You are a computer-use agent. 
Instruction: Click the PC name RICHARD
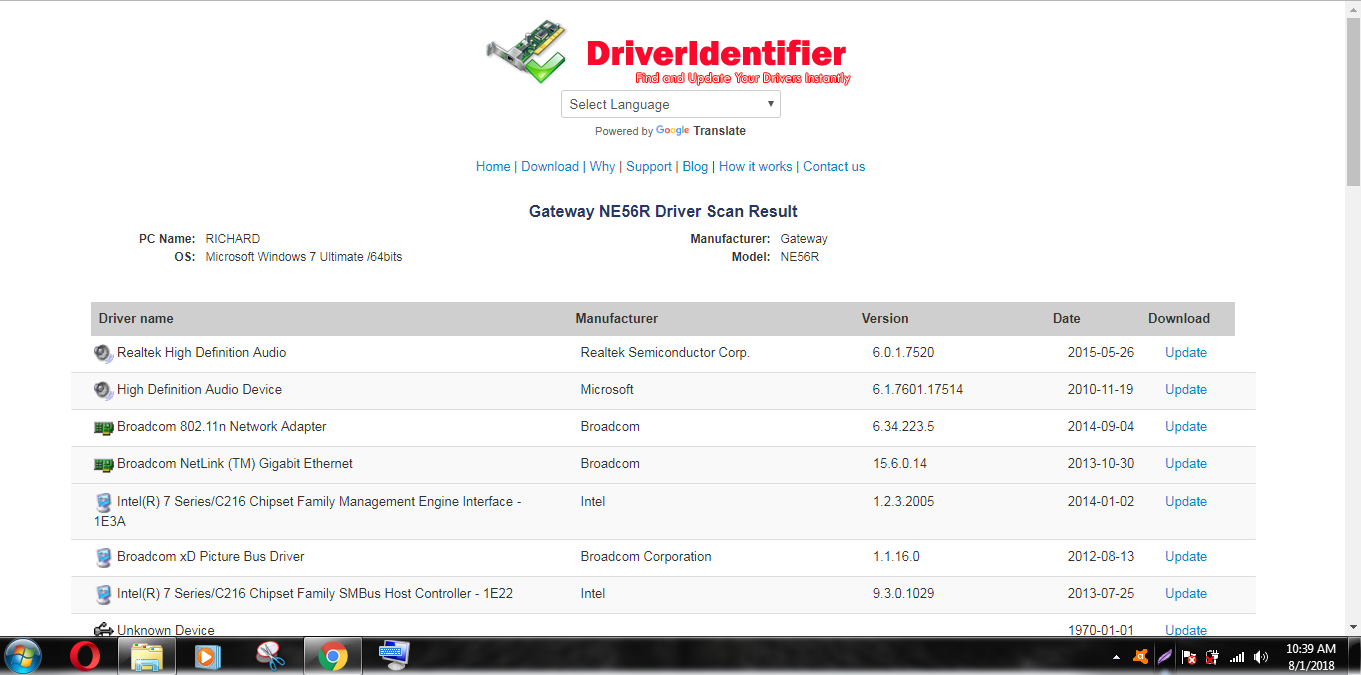(233, 239)
